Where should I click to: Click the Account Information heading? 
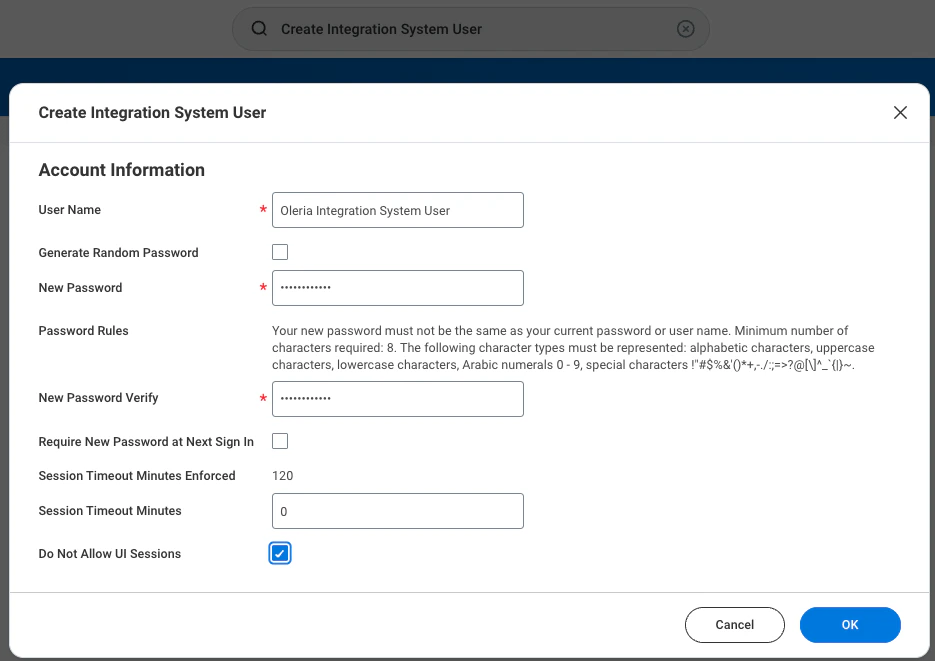coord(122,170)
